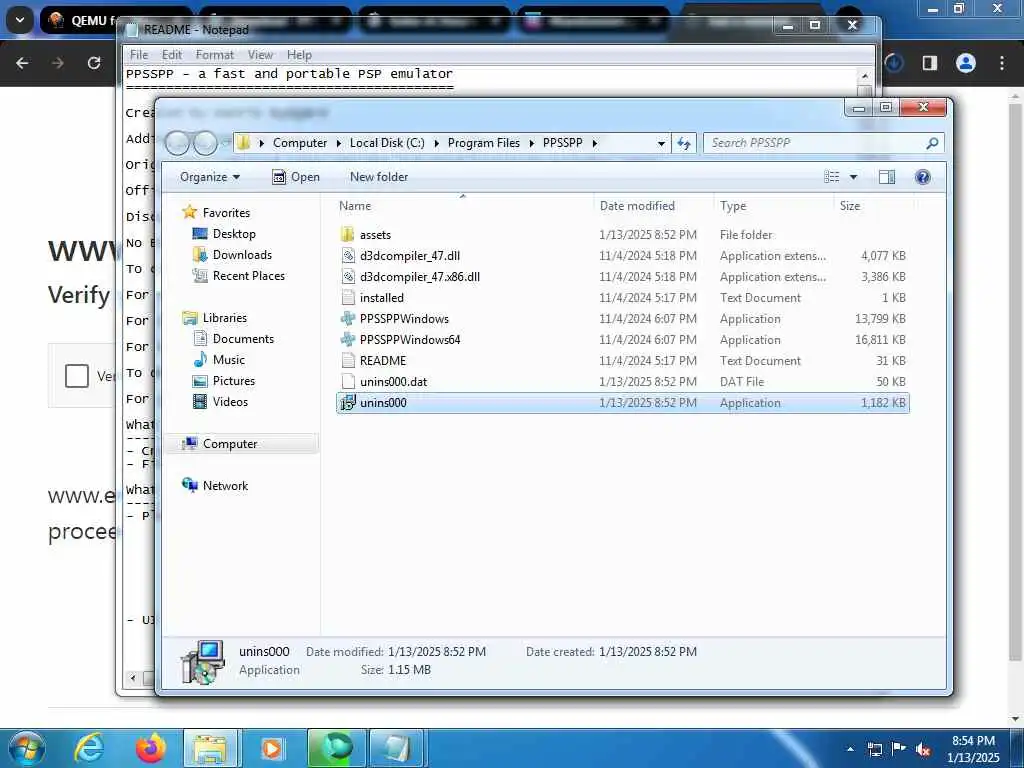Click the New folder button
The image size is (1024, 768).
tap(379, 177)
